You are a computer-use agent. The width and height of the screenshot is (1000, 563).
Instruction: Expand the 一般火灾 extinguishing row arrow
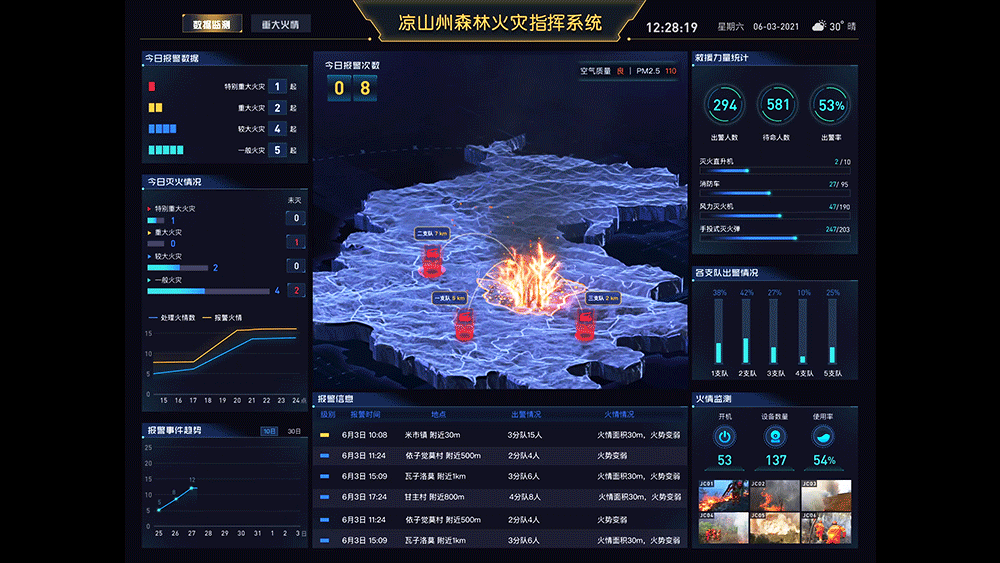(x=149, y=280)
